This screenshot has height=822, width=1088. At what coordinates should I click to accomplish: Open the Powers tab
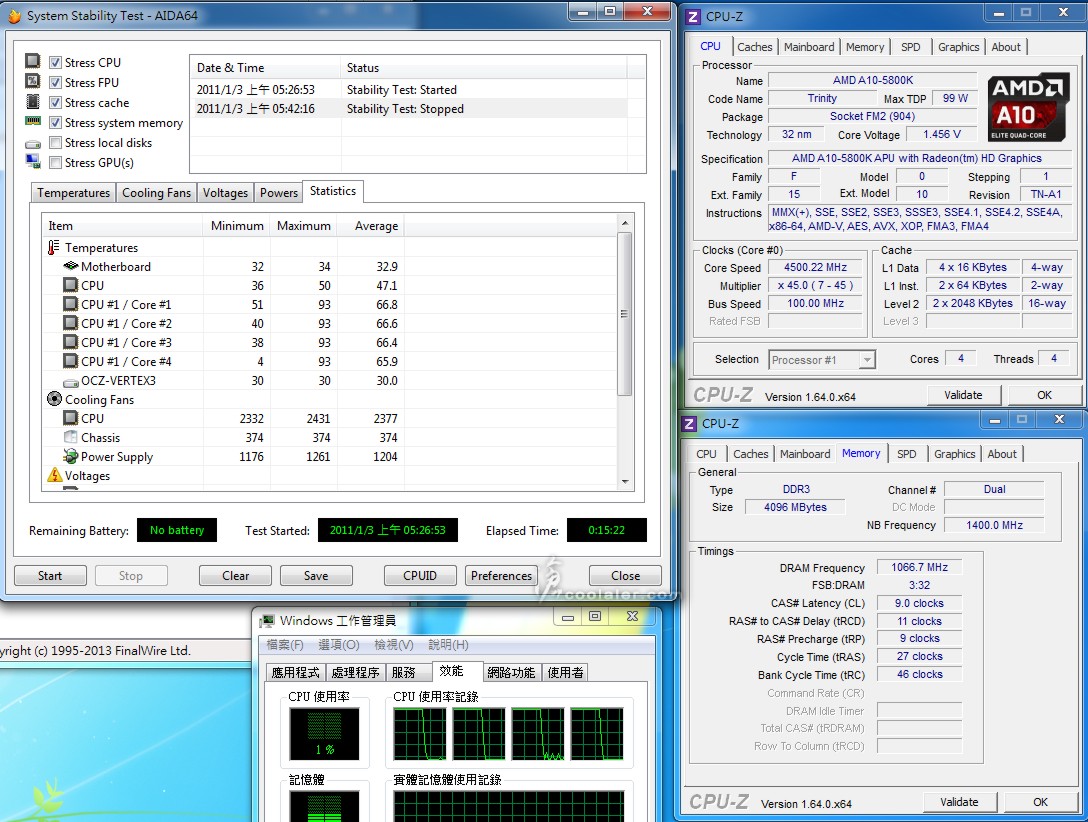point(278,193)
